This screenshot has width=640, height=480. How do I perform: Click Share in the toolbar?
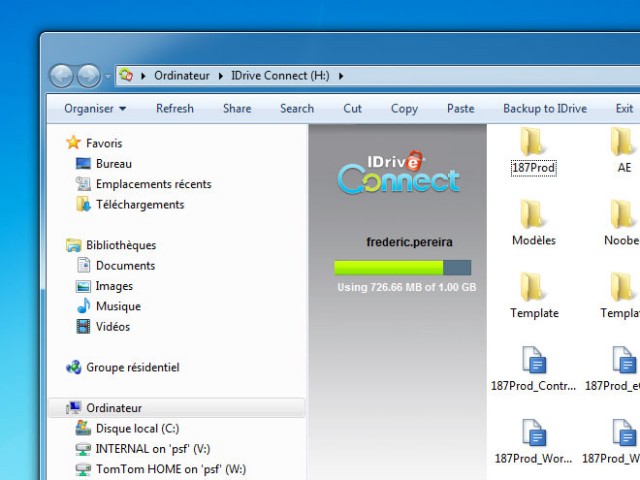(x=237, y=109)
